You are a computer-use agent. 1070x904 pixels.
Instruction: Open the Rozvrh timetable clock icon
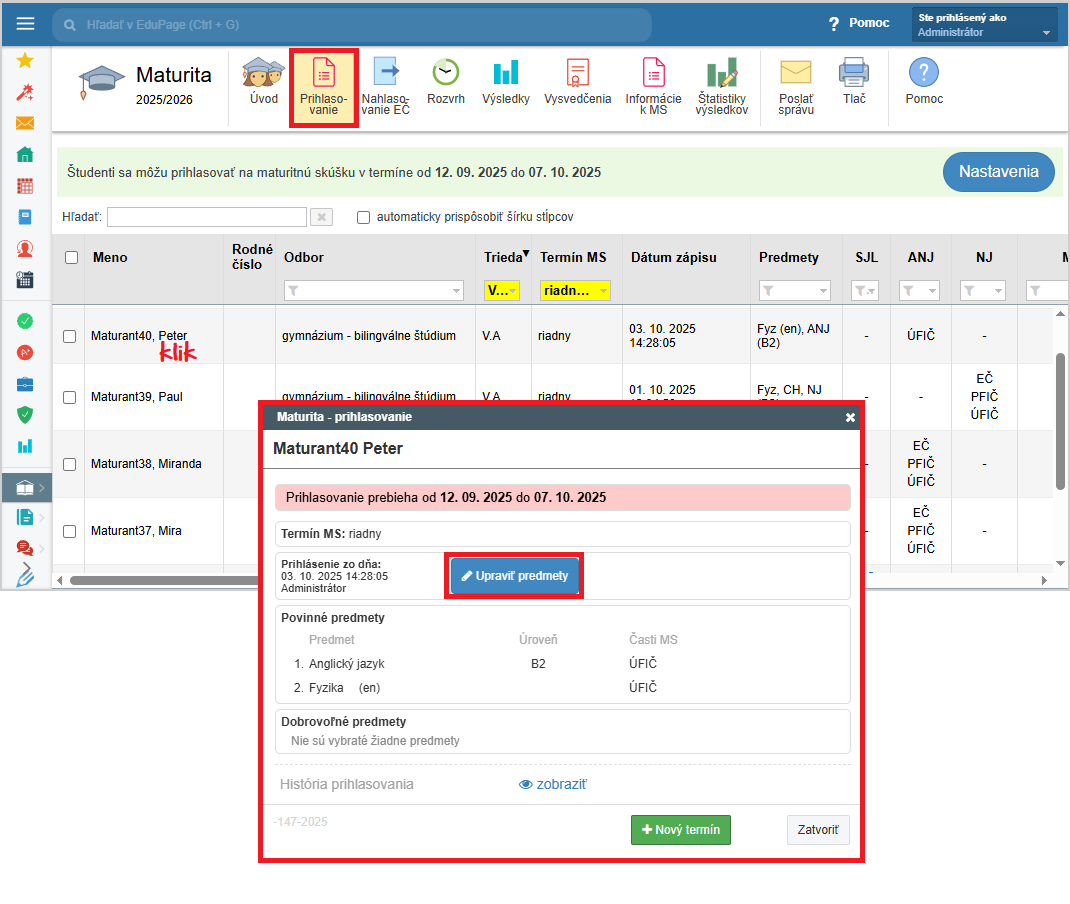point(445,73)
